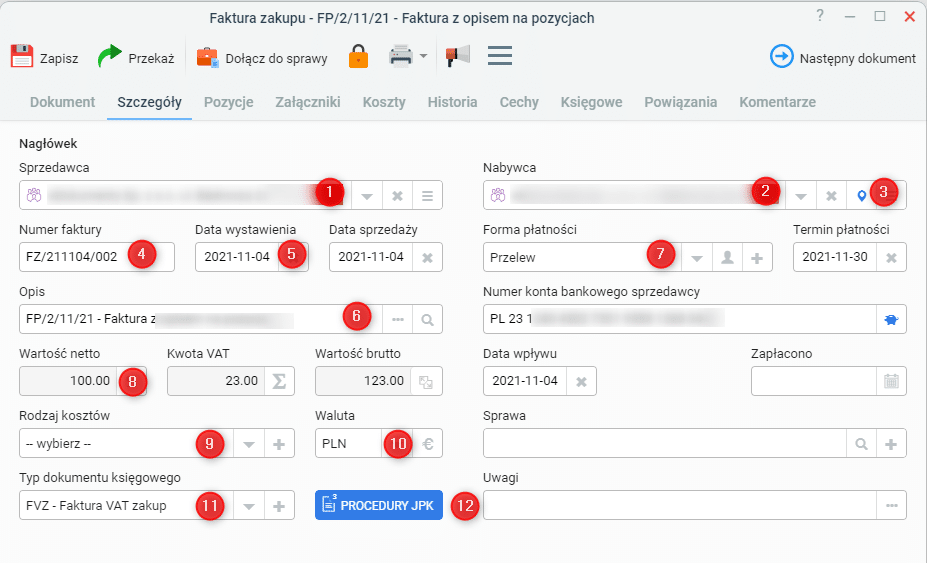Click the megaphone icon
The image size is (927, 563).
[x=458, y=56]
